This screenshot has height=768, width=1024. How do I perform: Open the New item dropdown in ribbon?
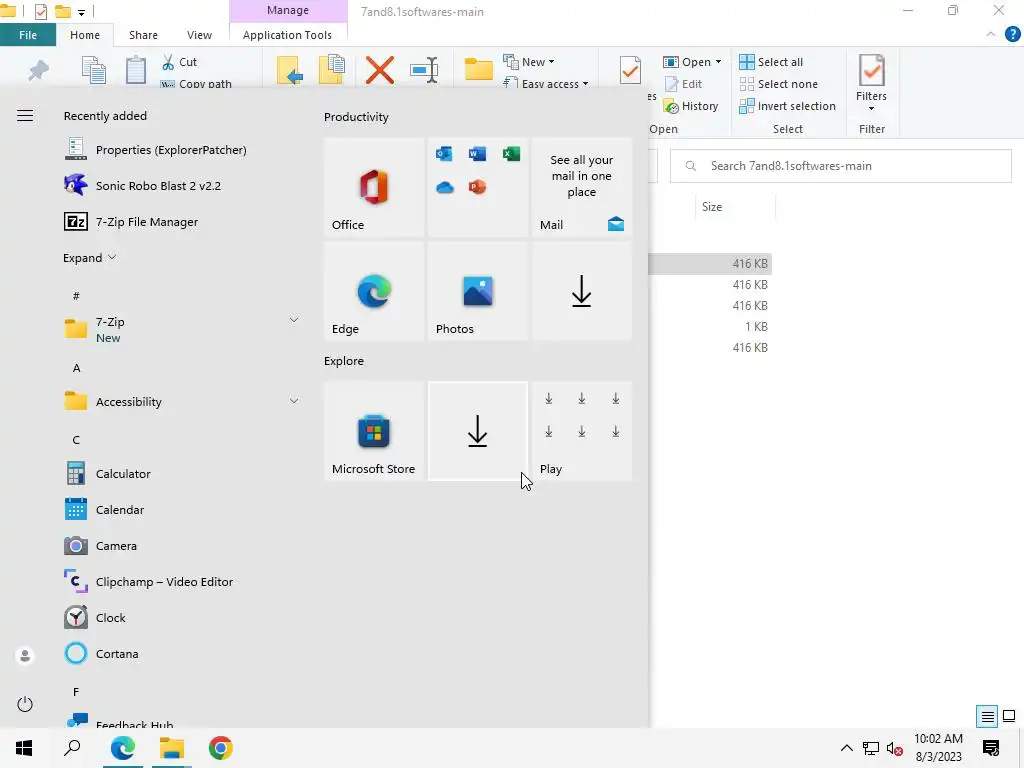click(529, 62)
